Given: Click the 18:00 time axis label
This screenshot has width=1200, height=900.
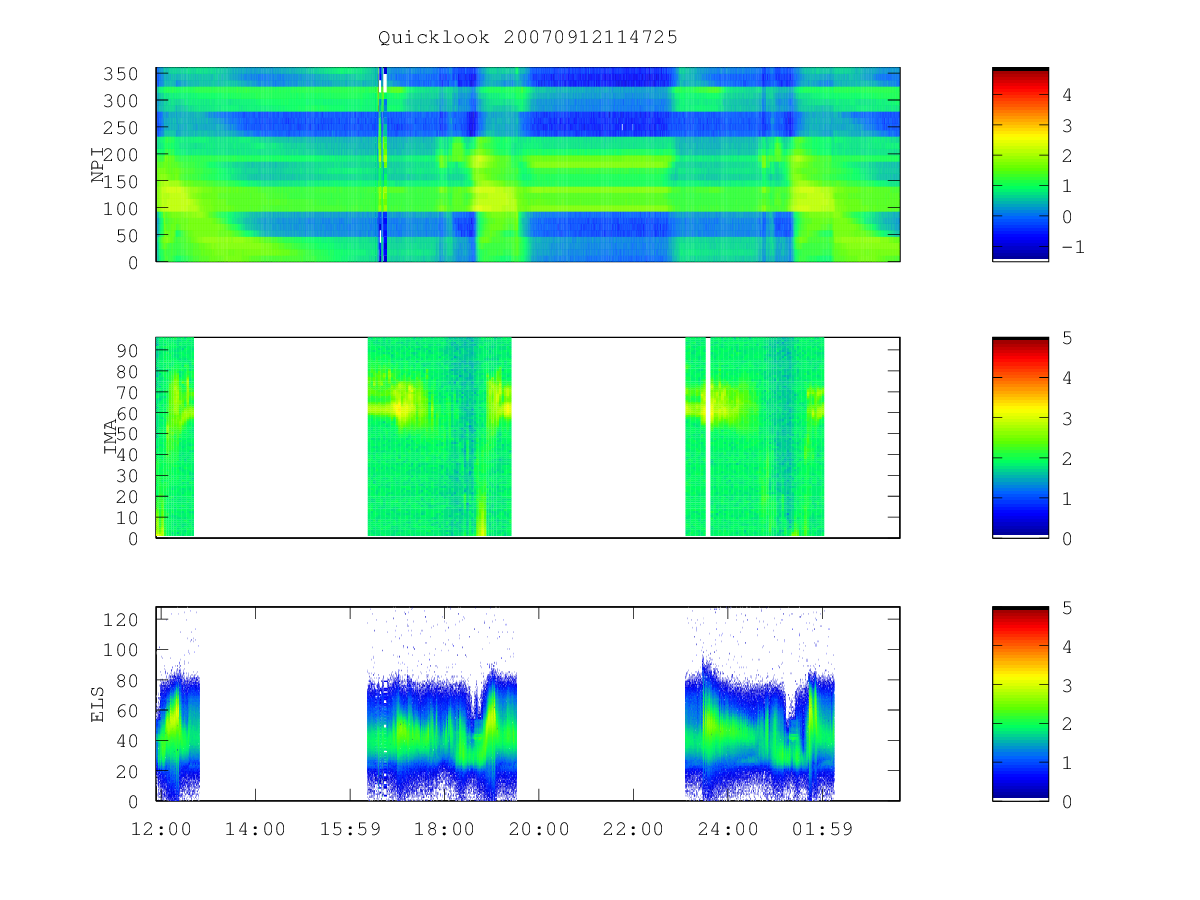Looking at the screenshot, I should pyautogui.click(x=444, y=829).
